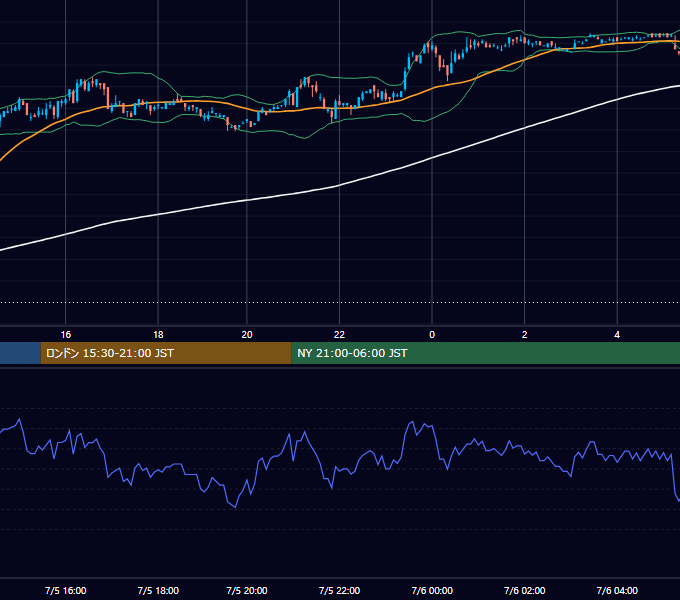The height and width of the screenshot is (600, 680).
Task: Click the 7/6 04:00 date label
Action: click(617, 590)
